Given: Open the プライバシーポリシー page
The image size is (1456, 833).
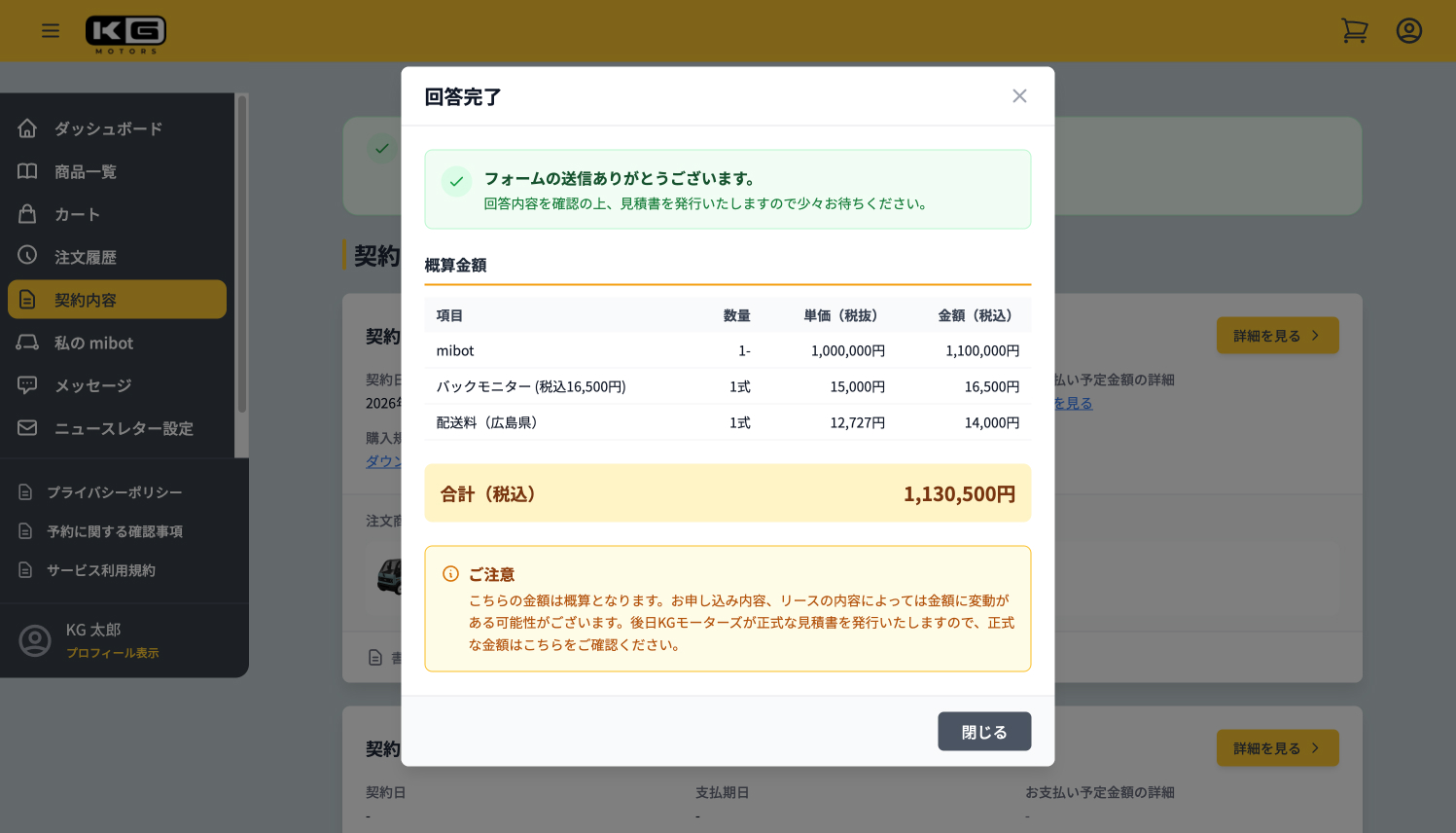Looking at the screenshot, I should point(112,492).
